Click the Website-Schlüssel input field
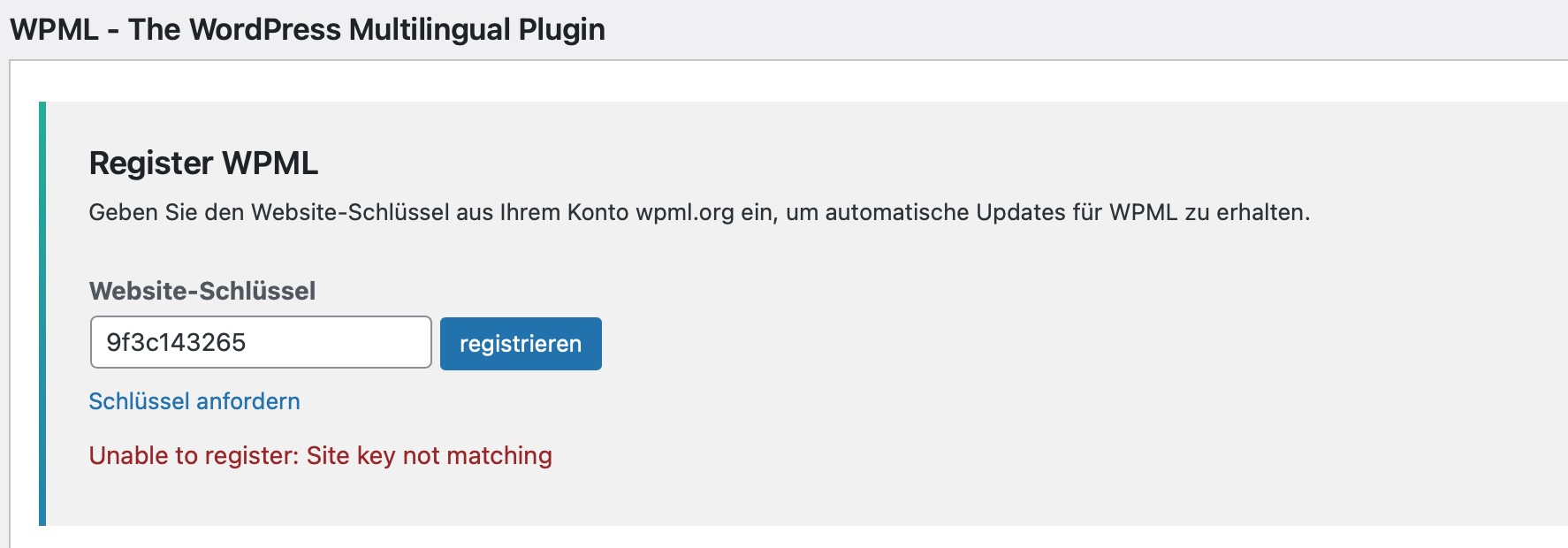1568x548 pixels. [260, 342]
